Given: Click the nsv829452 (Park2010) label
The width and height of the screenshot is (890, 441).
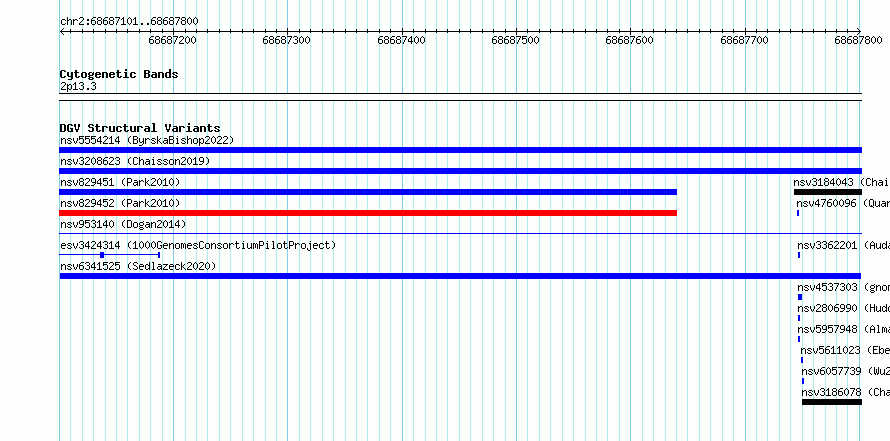Looking at the screenshot, I should click(x=120, y=203).
